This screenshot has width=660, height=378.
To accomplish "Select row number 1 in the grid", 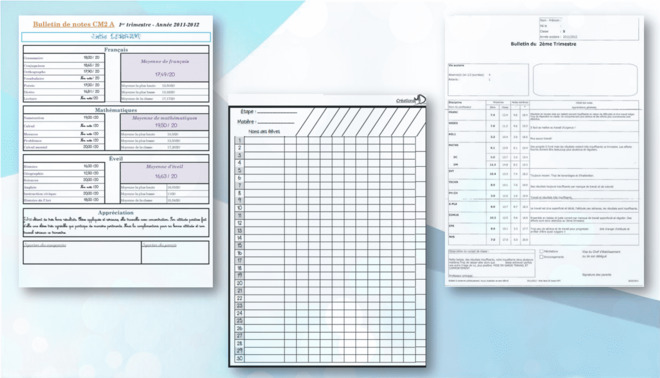I will tap(240, 141).
